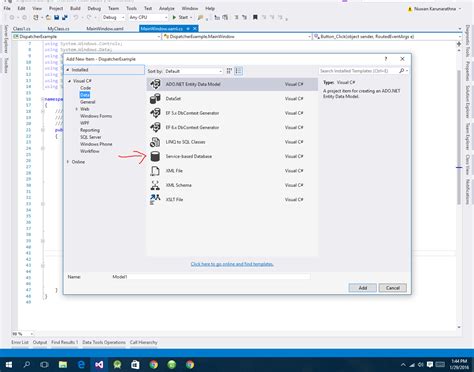
Task: Start debugging with the green Start button
Action: [x=180, y=17]
